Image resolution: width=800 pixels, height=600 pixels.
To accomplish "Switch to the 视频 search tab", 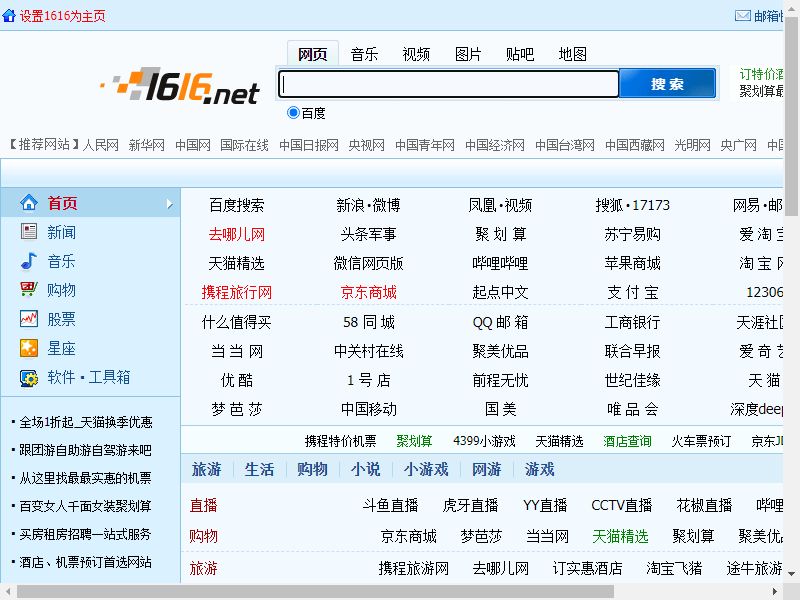I will [416, 54].
